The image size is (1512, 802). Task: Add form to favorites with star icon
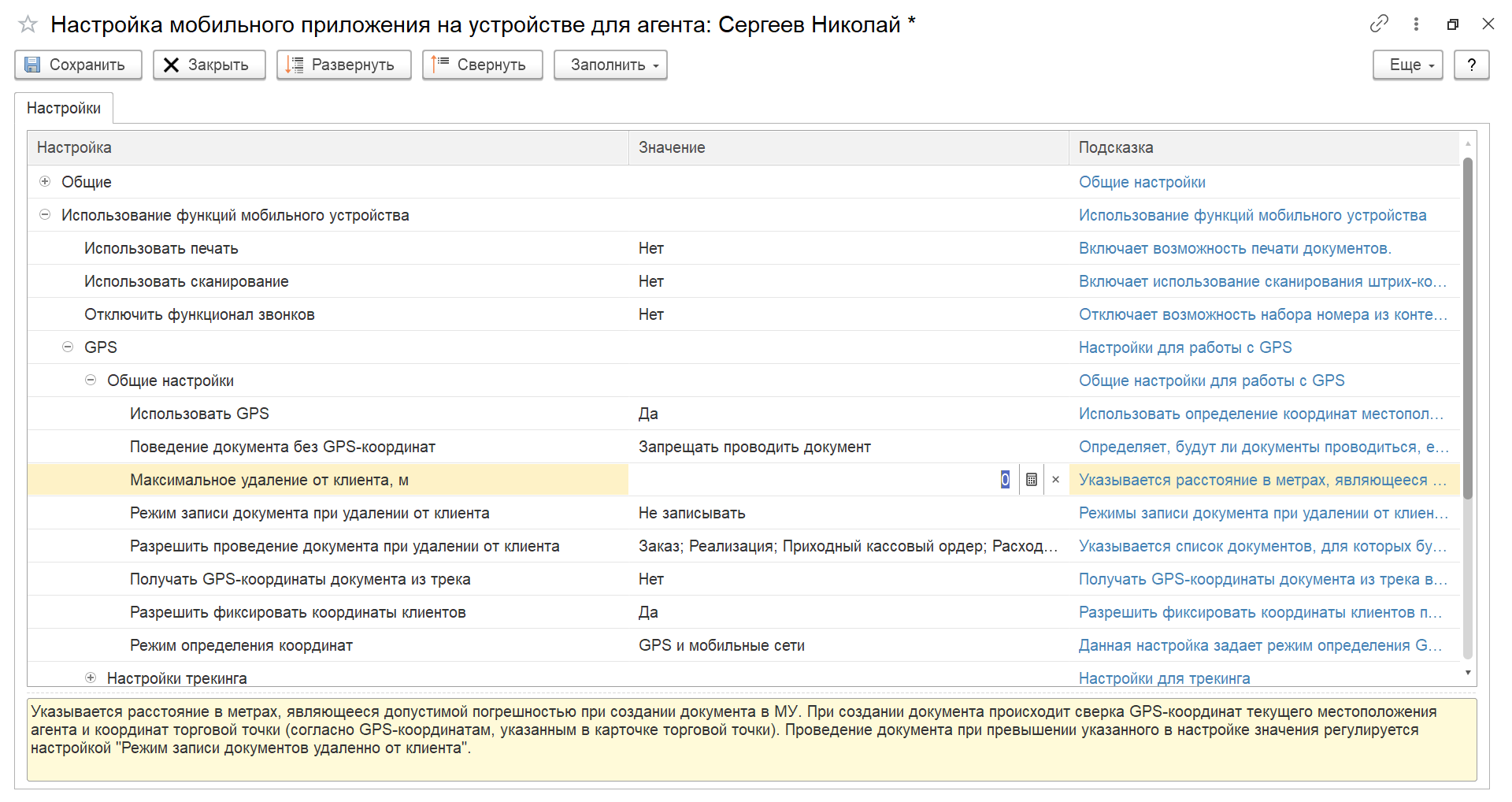tap(28, 24)
